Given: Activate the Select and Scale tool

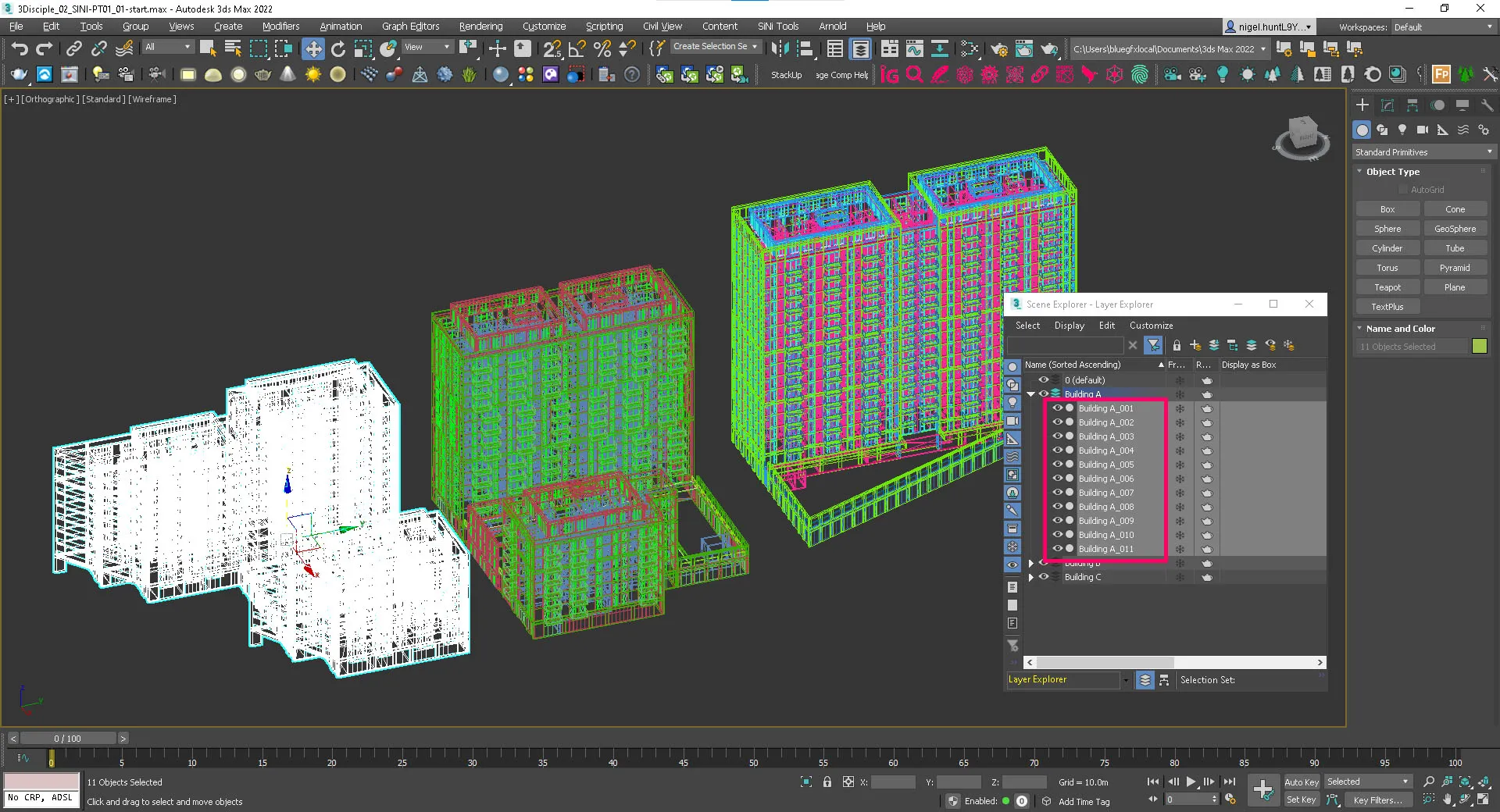Looking at the screenshot, I should (363, 48).
